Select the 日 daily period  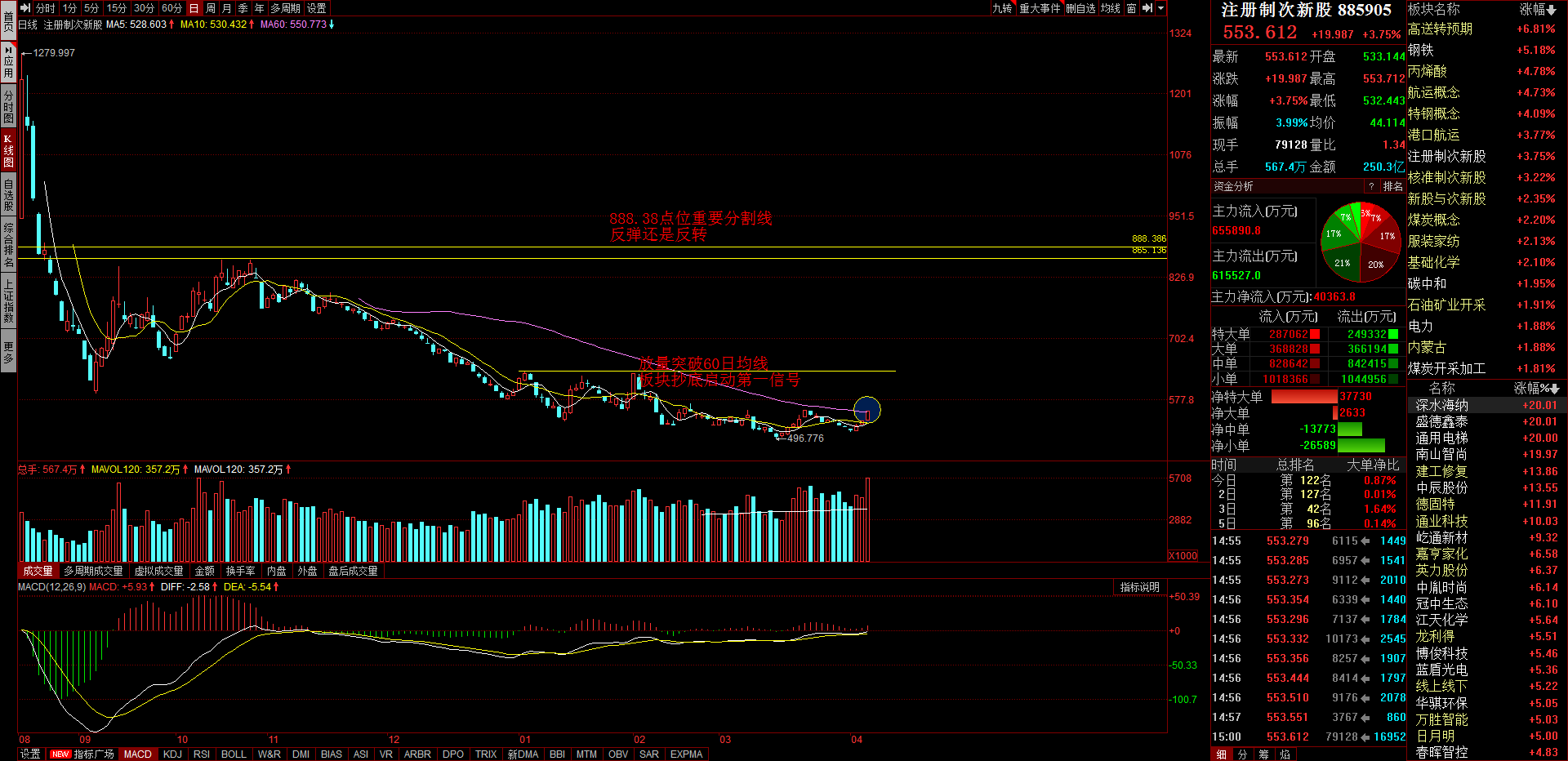(x=194, y=8)
